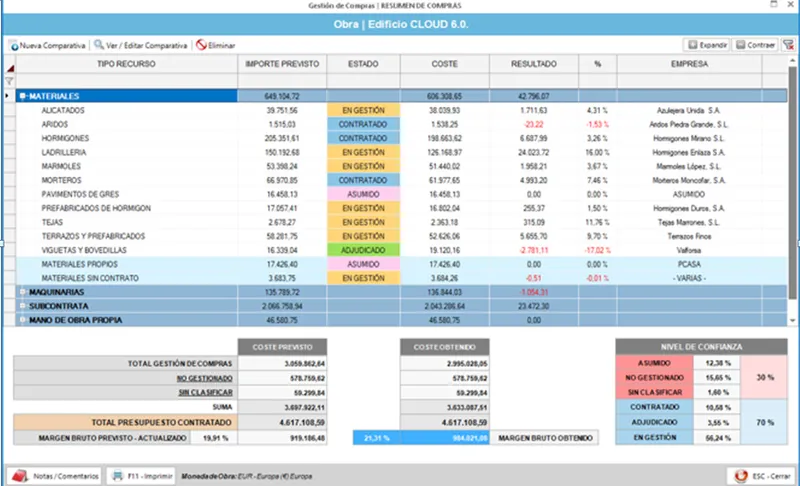Click the scrollbar down arrow
The width and height of the screenshot is (800, 486).
point(792,321)
